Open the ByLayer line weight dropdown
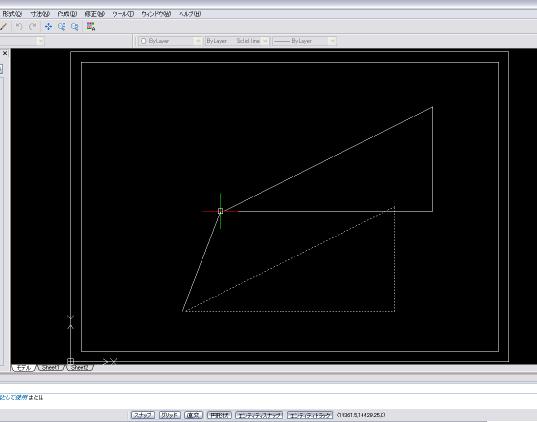Viewport: 537px width, 422px height. [x=304, y=41]
